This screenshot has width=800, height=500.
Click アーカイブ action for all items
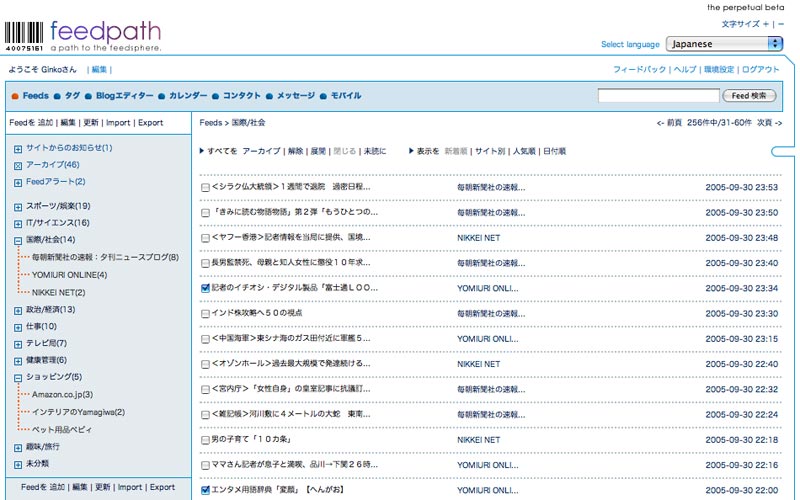(x=261, y=151)
